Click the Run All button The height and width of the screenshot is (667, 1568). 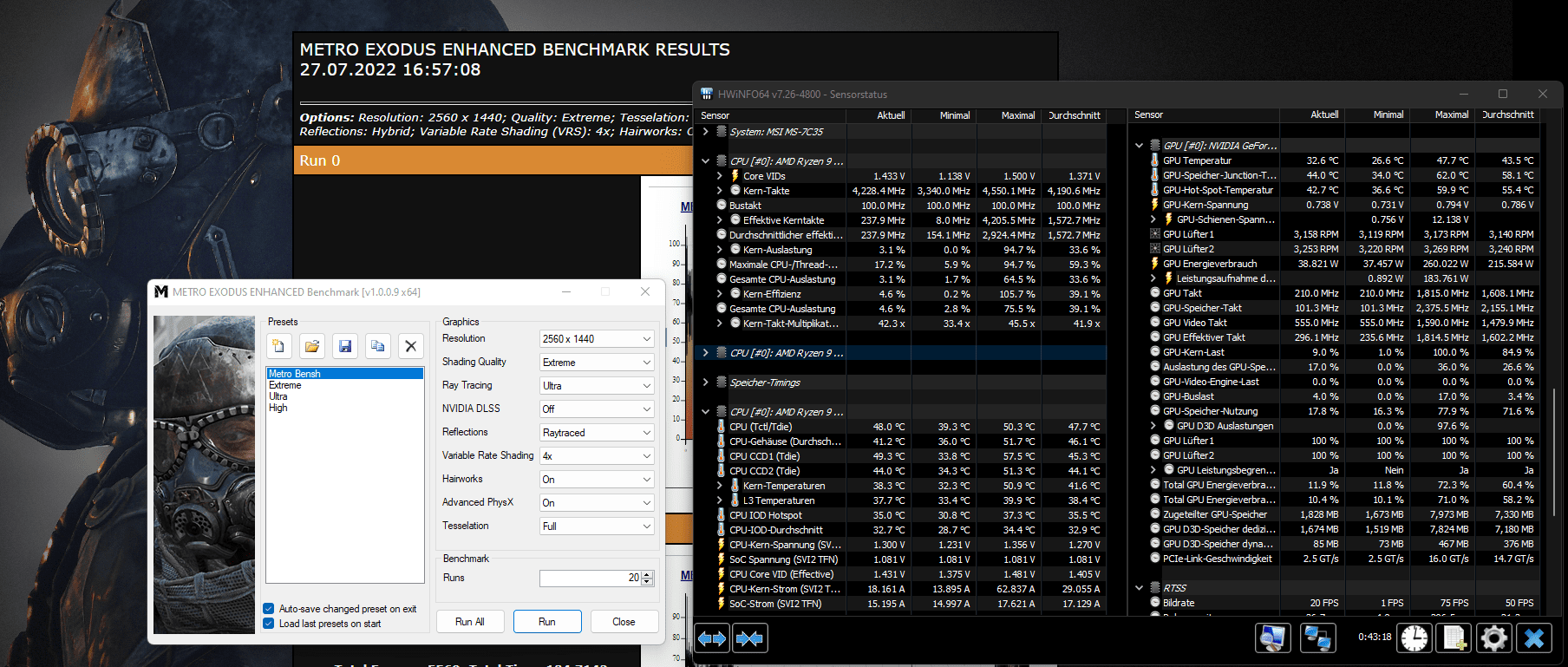pos(470,622)
